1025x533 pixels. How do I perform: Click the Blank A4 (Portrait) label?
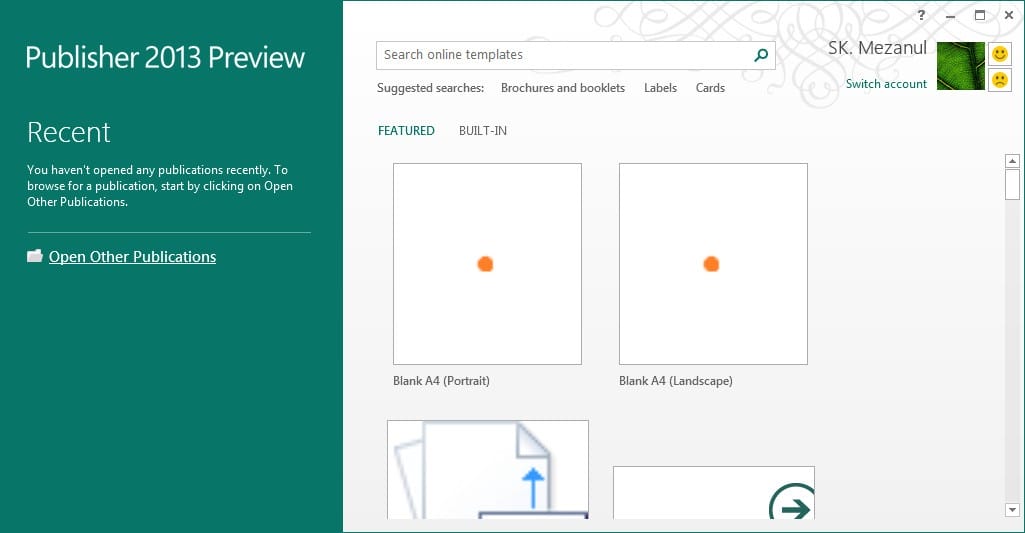click(441, 381)
